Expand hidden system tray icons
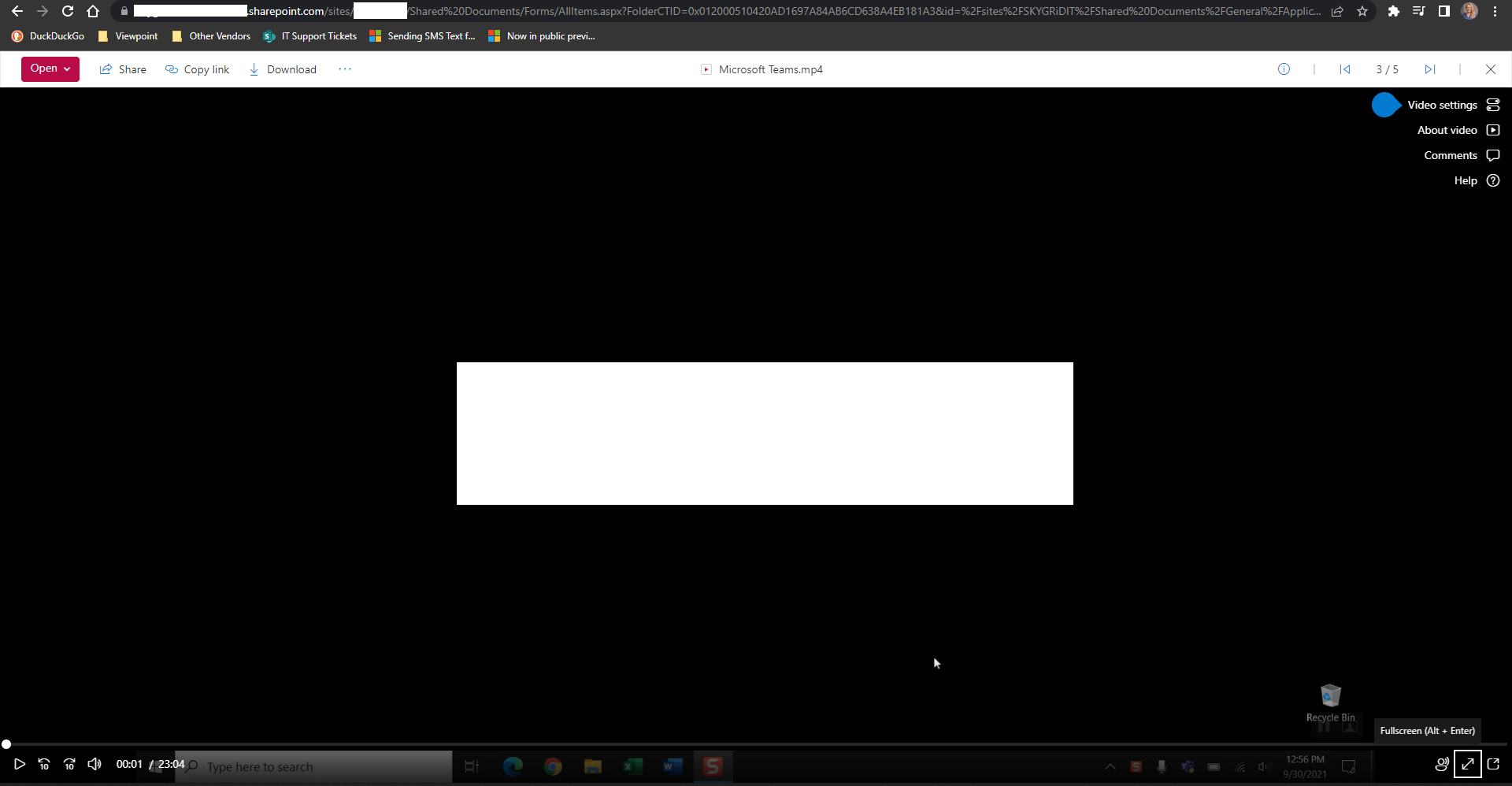Viewport: 1512px width, 786px height. 1110,766
